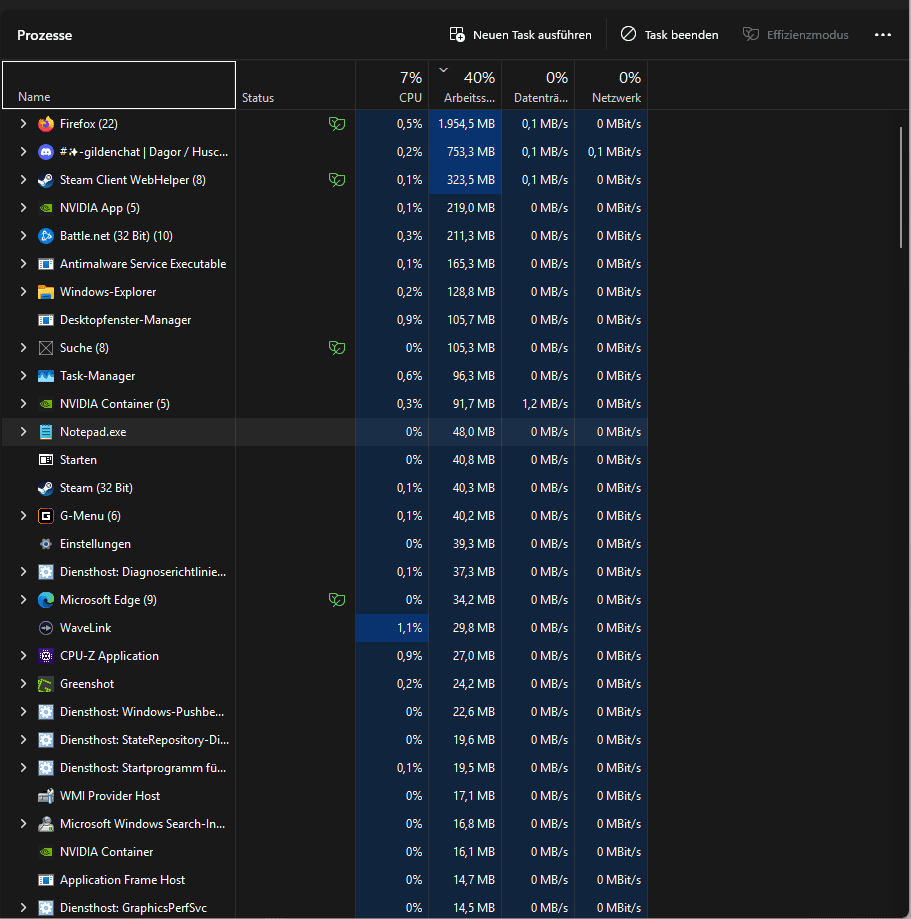
Task: Click the Application Frame Host icon
Action: (46, 880)
